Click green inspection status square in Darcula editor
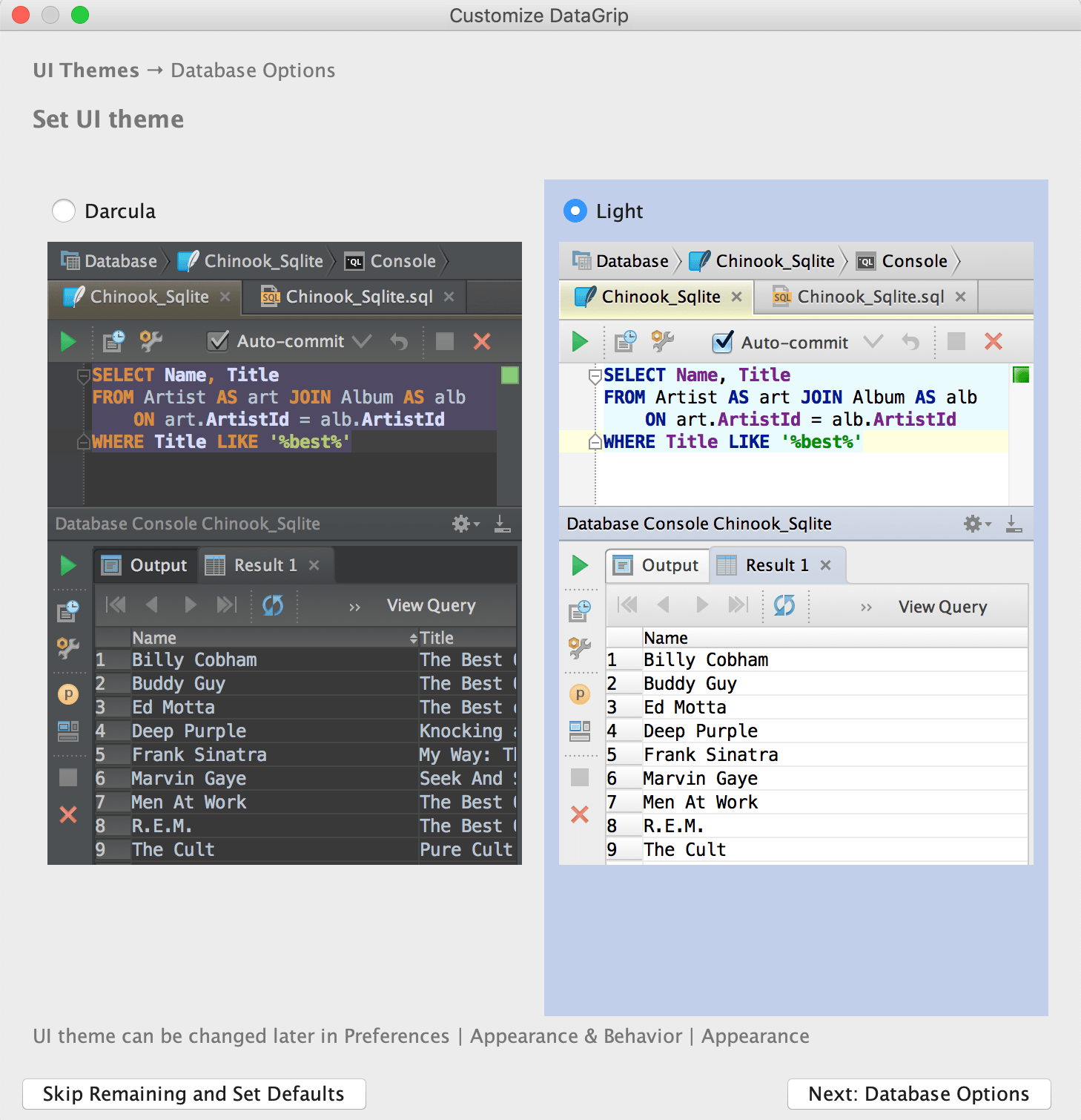Image resolution: width=1081 pixels, height=1120 pixels. pyautogui.click(x=510, y=375)
